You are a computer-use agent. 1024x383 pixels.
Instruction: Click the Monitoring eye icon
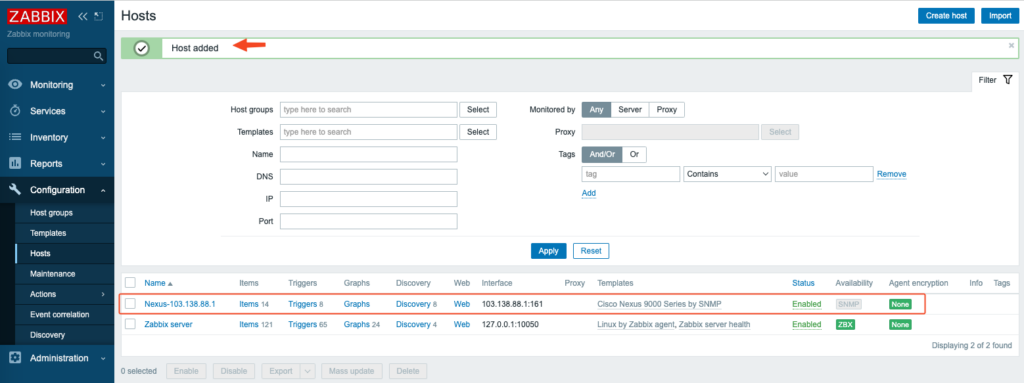click(x=15, y=85)
